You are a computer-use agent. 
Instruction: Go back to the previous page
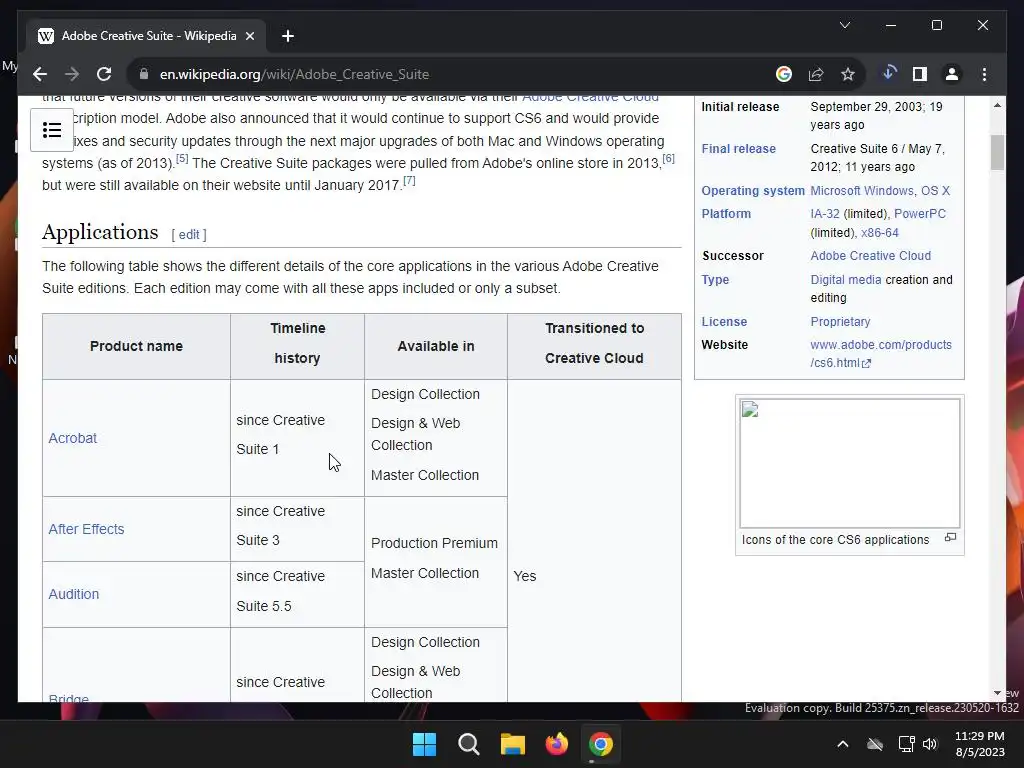(x=40, y=74)
